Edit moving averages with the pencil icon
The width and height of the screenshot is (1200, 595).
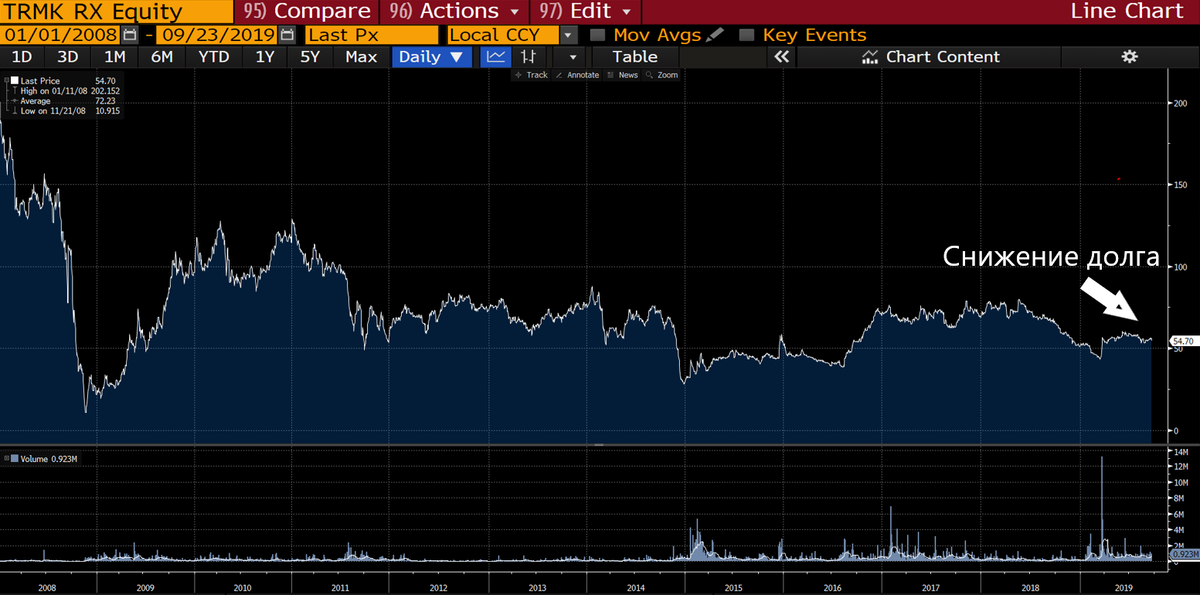coord(714,35)
